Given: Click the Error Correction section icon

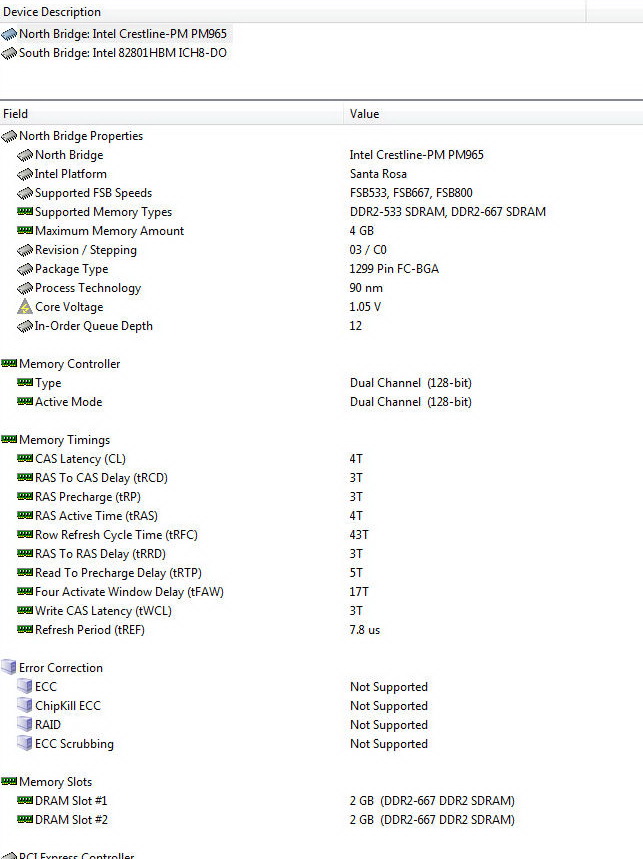Looking at the screenshot, I should [x=10, y=668].
